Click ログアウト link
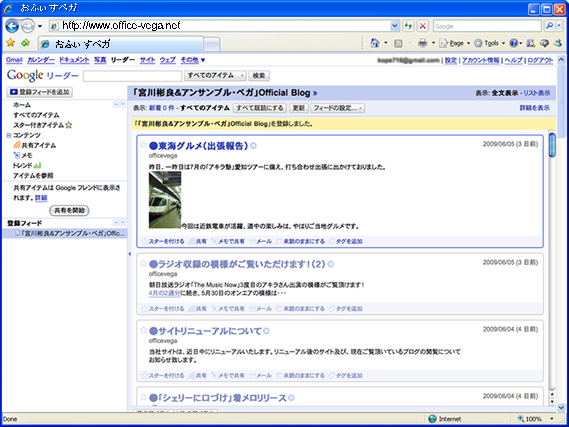Screen dimensions: 569x427 pyautogui.click(x=540, y=60)
